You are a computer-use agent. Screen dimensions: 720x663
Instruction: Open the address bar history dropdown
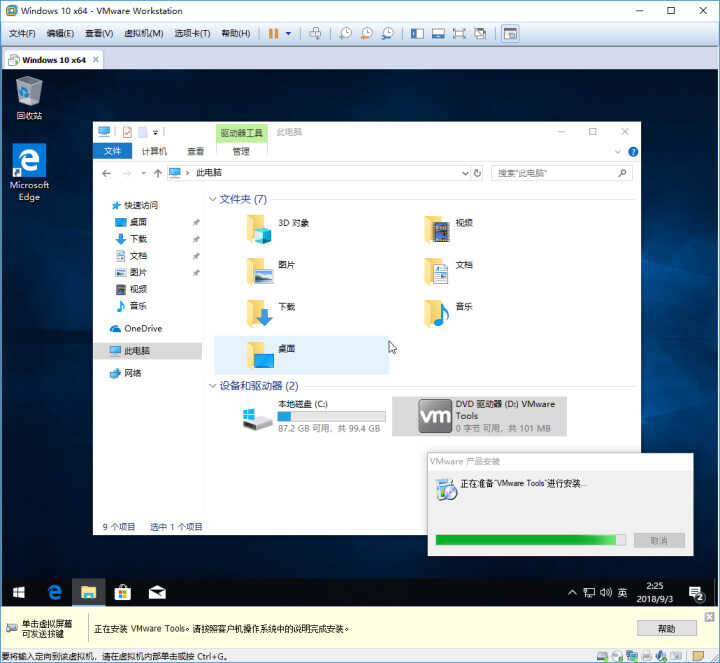(465, 173)
